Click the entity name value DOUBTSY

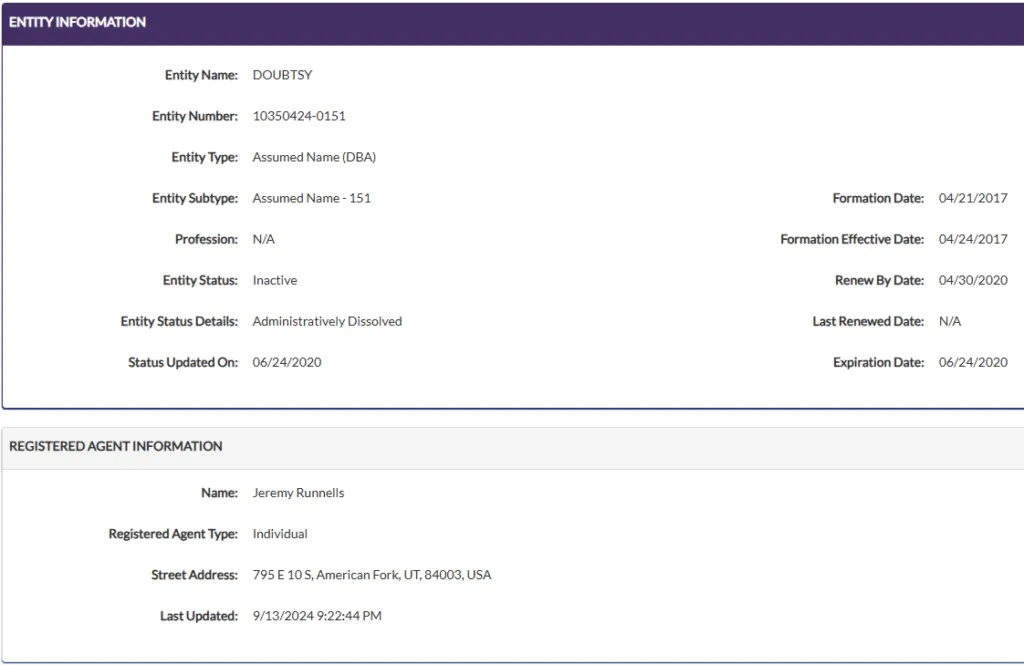pos(282,75)
